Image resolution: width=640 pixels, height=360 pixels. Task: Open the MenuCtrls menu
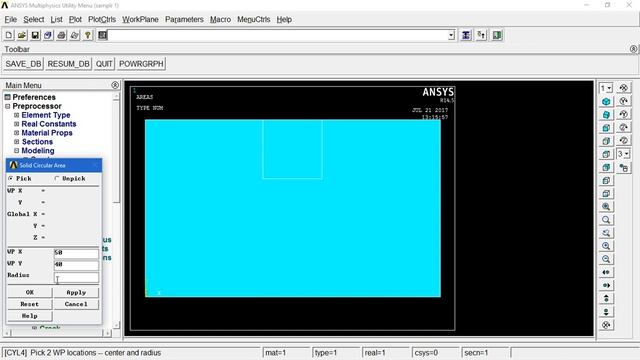[x=253, y=19]
